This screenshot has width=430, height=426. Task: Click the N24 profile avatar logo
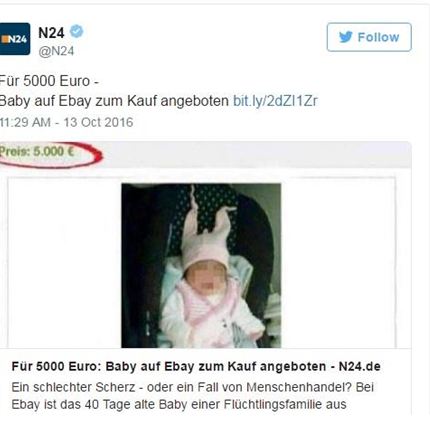[15, 39]
